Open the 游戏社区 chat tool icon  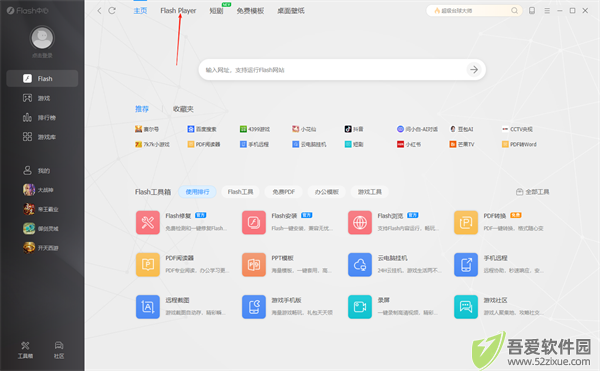[466, 306]
